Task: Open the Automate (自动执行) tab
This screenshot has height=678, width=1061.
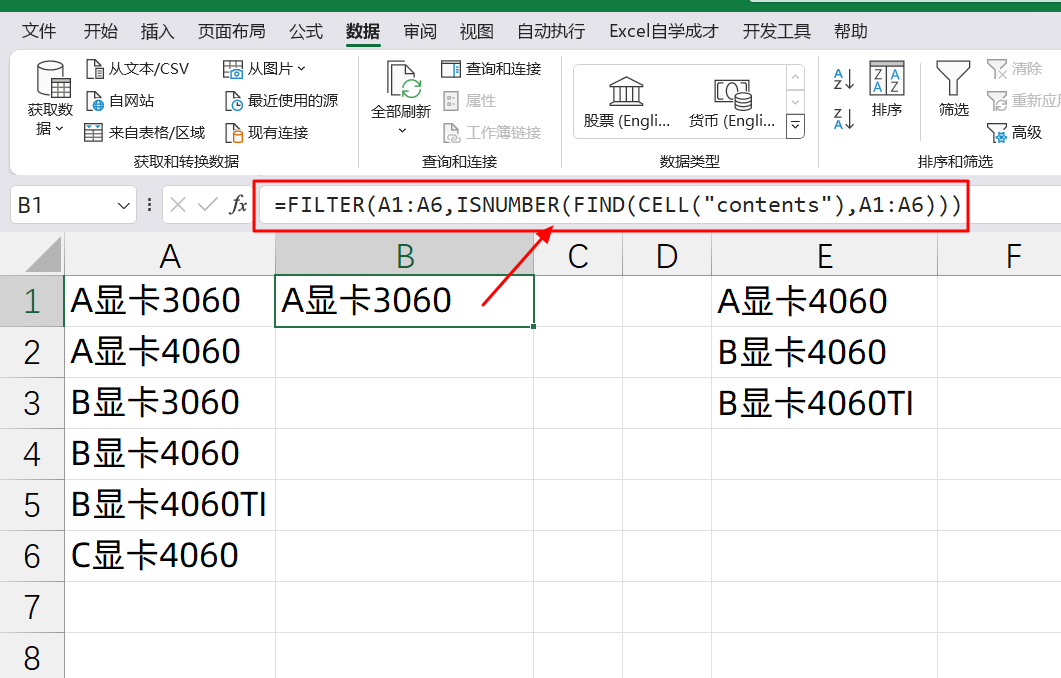Action: (x=551, y=31)
